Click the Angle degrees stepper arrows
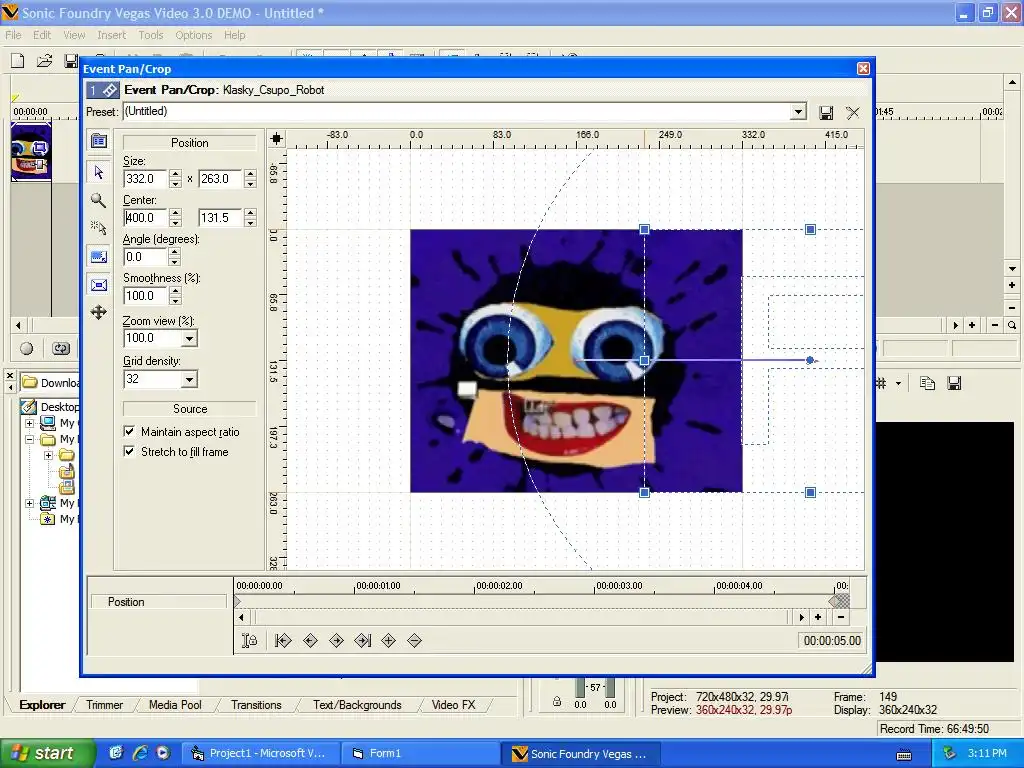Viewport: 1024px width, 768px height. [174, 257]
